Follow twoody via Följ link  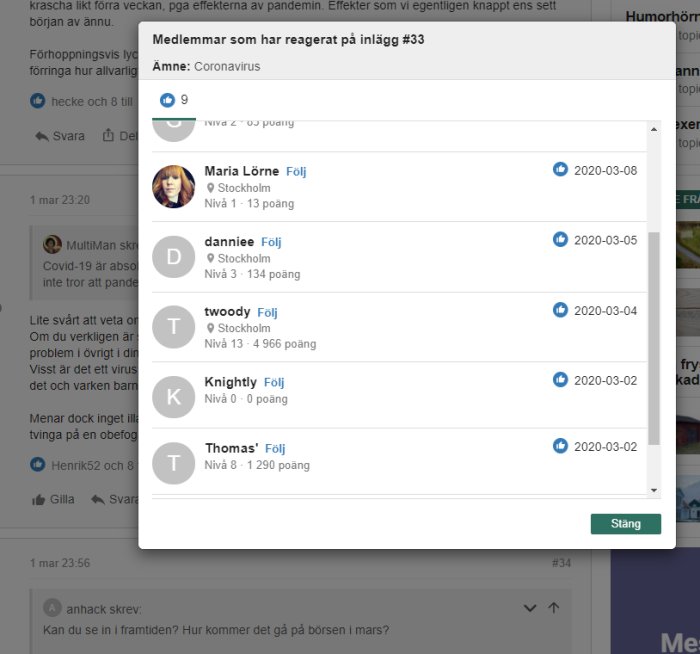[267, 312]
